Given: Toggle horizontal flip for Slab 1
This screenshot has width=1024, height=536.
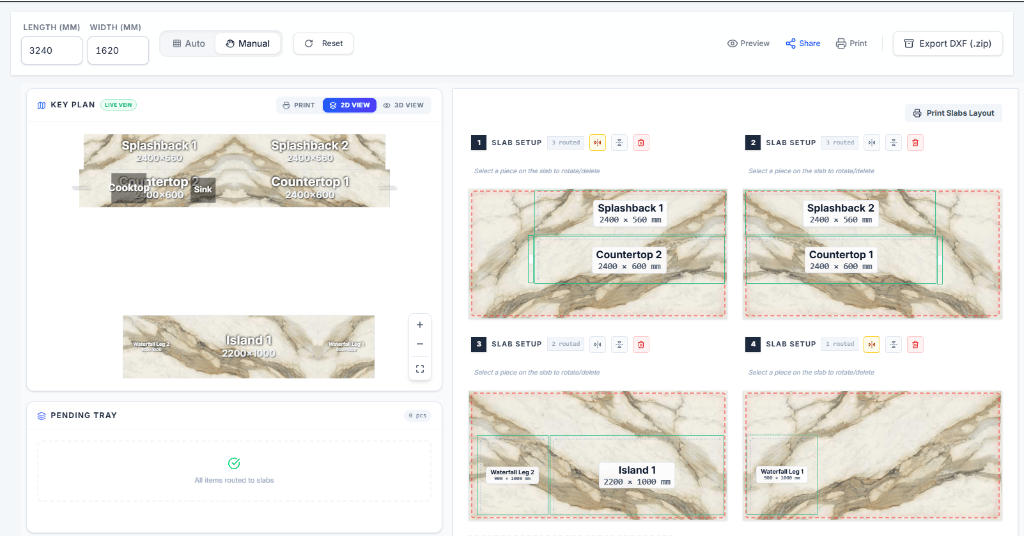Looking at the screenshot, I should pos(597,142).
